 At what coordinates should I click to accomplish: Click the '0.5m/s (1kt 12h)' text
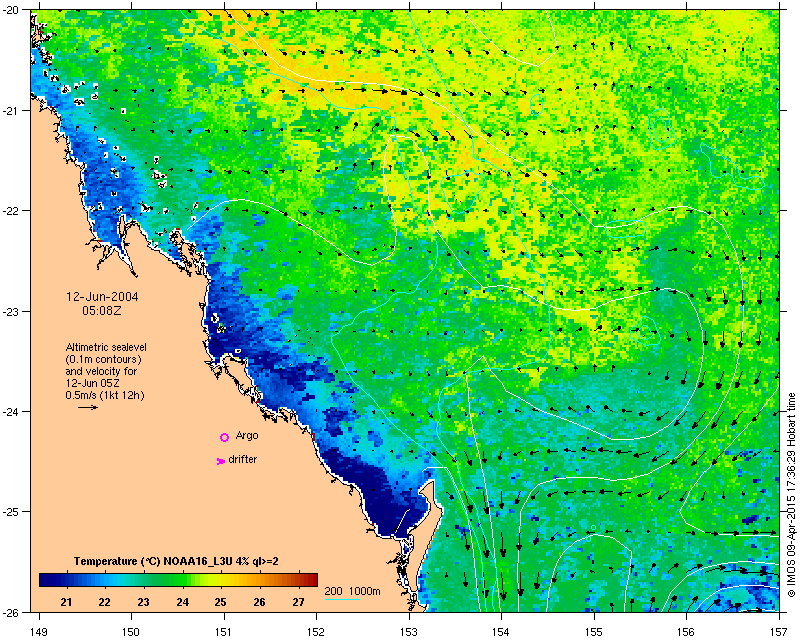(x=105, y=395)
